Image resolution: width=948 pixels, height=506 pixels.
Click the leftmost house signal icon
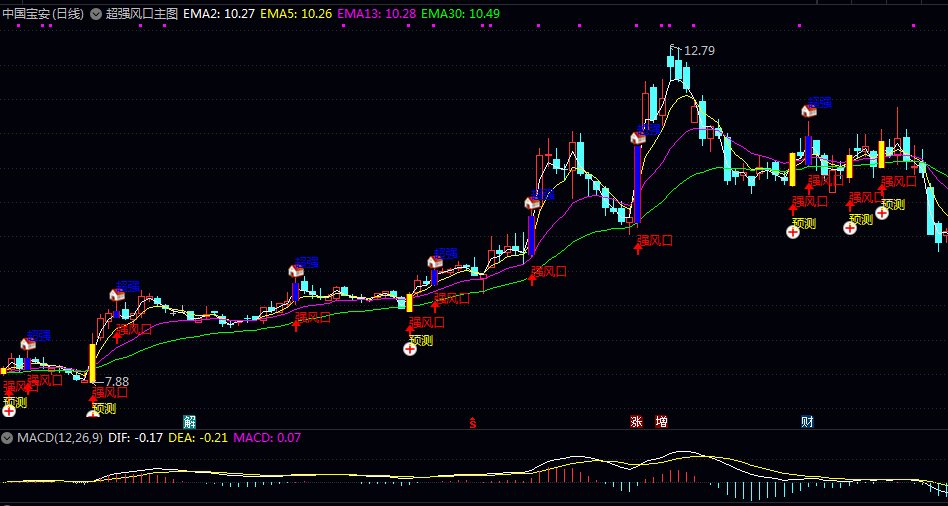28,344
